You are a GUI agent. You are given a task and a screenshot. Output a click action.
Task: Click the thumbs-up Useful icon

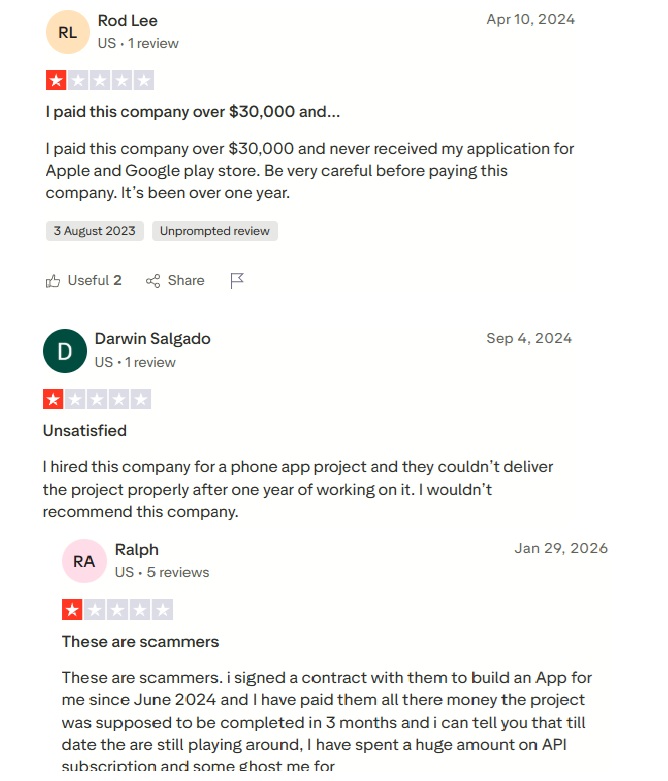click(x=53, y=281)
